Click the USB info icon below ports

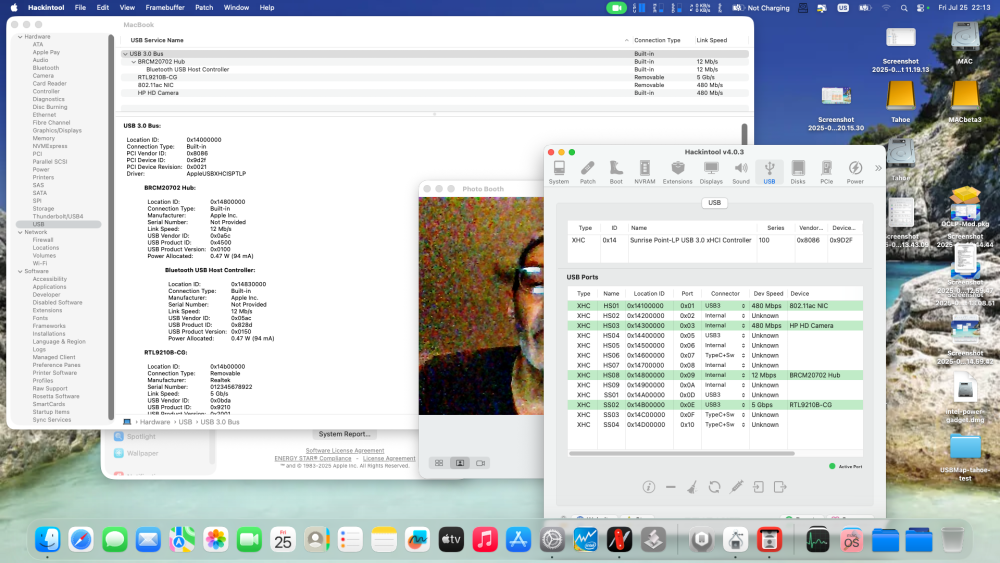click(x=649, y=487)
